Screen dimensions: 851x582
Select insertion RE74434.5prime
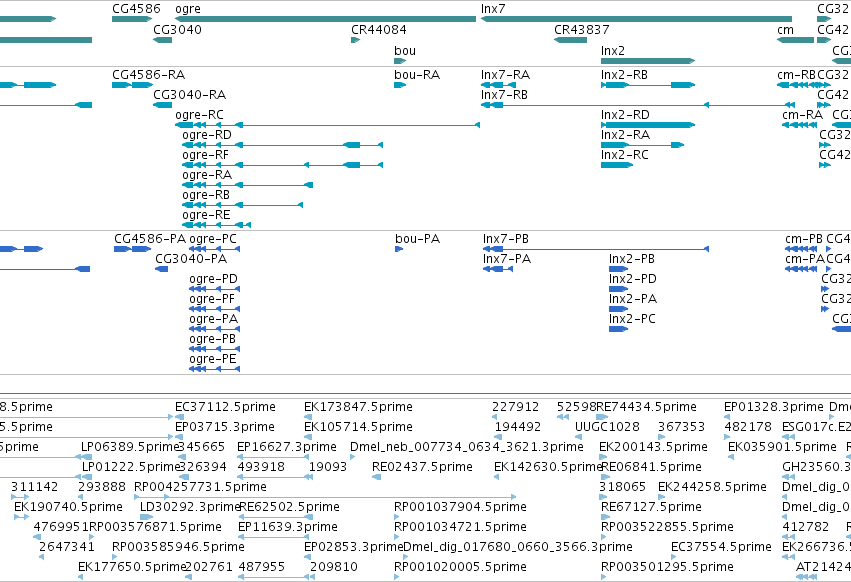click(602, 417)
